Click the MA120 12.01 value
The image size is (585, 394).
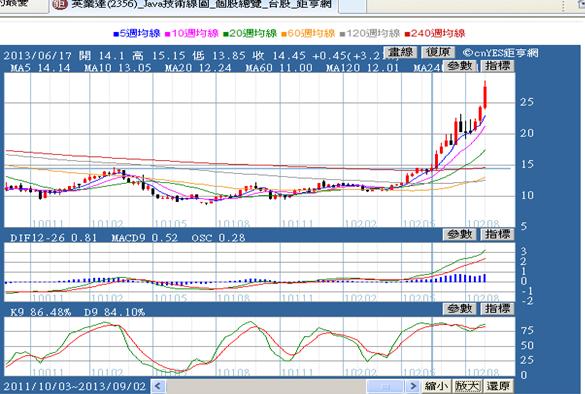tap(363, 68)
